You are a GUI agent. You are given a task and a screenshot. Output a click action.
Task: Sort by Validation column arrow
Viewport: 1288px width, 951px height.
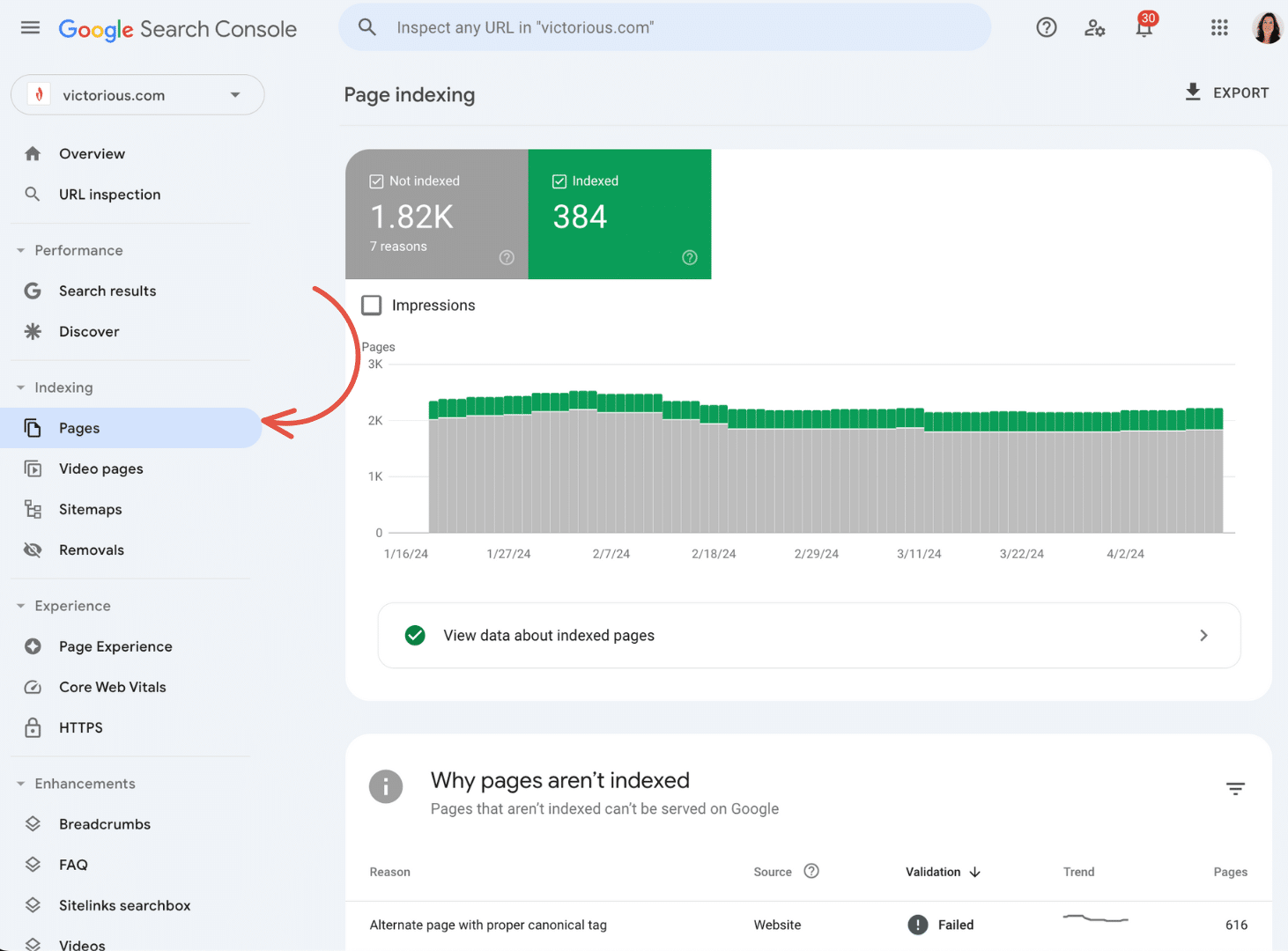[975, 872]
